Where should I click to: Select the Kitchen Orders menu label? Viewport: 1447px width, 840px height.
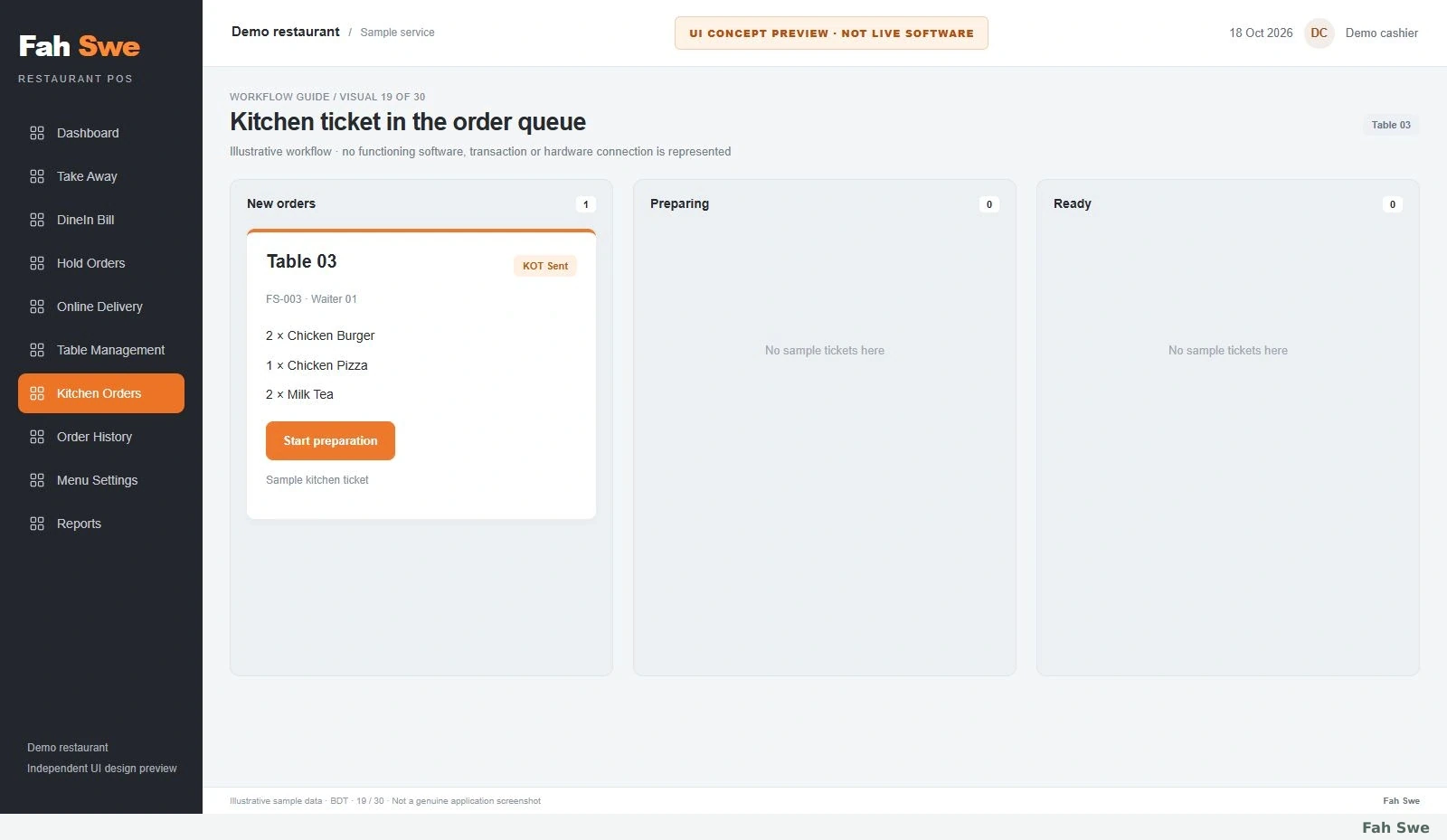pyautogui.click(x=99, y=393)
